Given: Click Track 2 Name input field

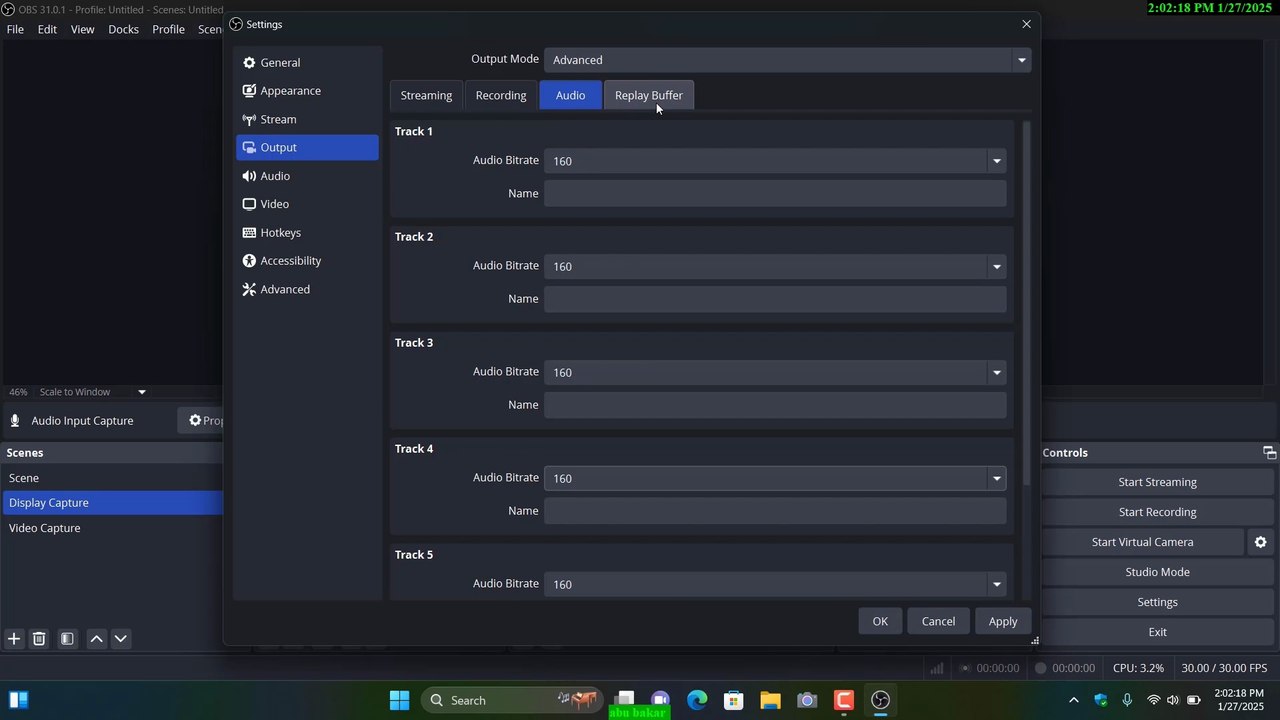Looking at the screenshot, I should coord(775,299).
